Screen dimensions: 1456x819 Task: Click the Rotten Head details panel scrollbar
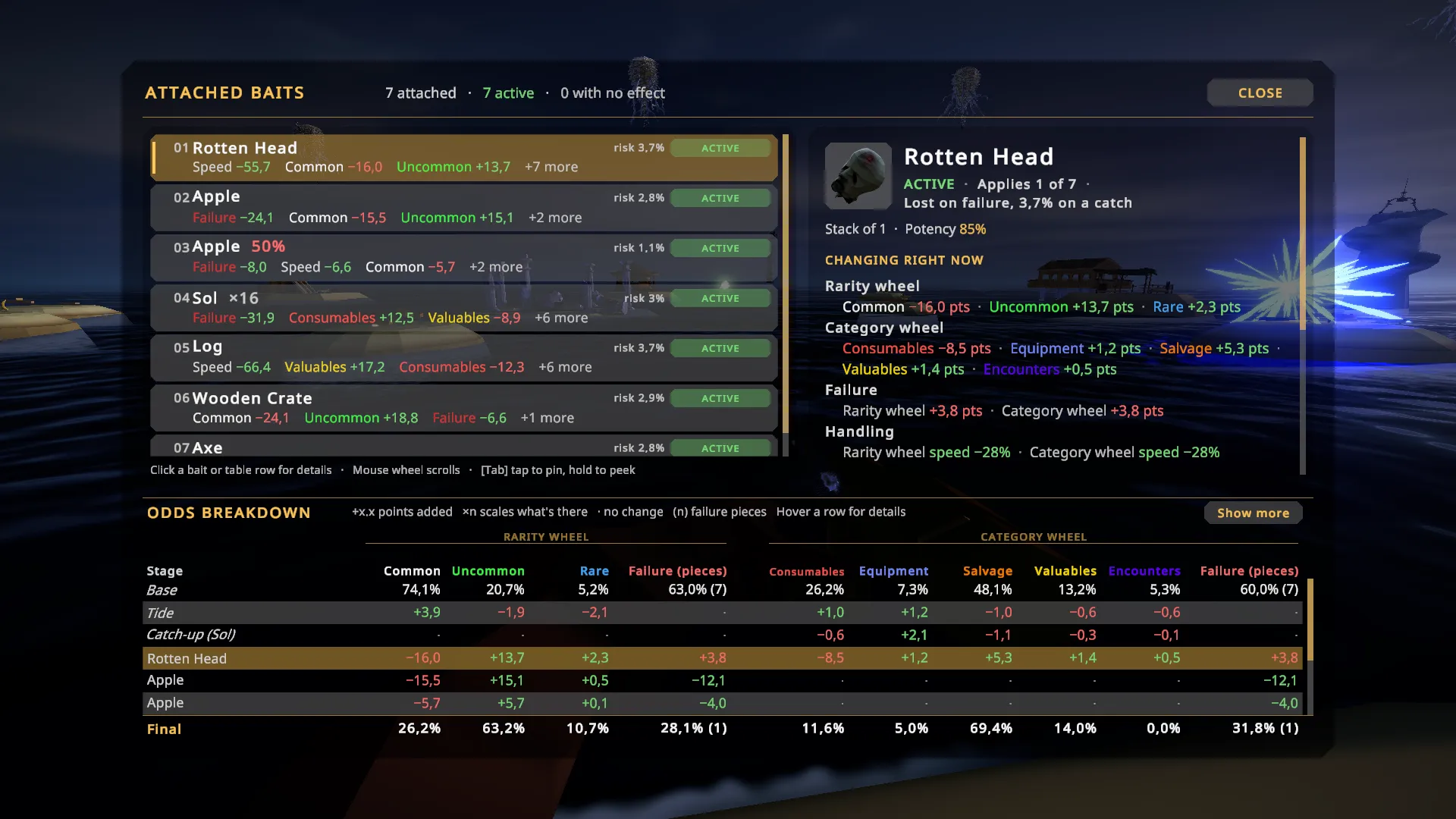[x=1303, y=233]
